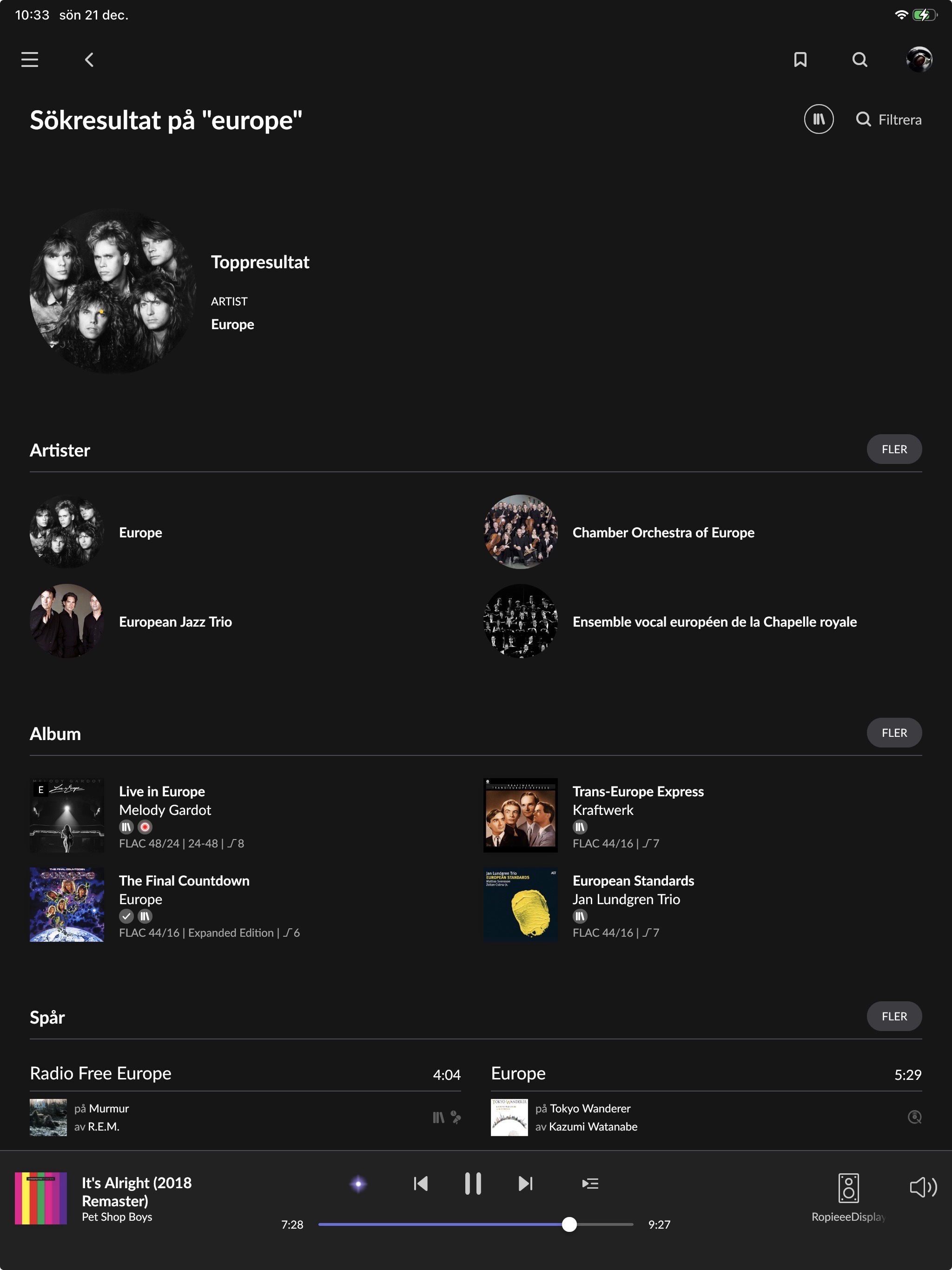
Task: Go back using the back arrow
Action: click(90, 60)
